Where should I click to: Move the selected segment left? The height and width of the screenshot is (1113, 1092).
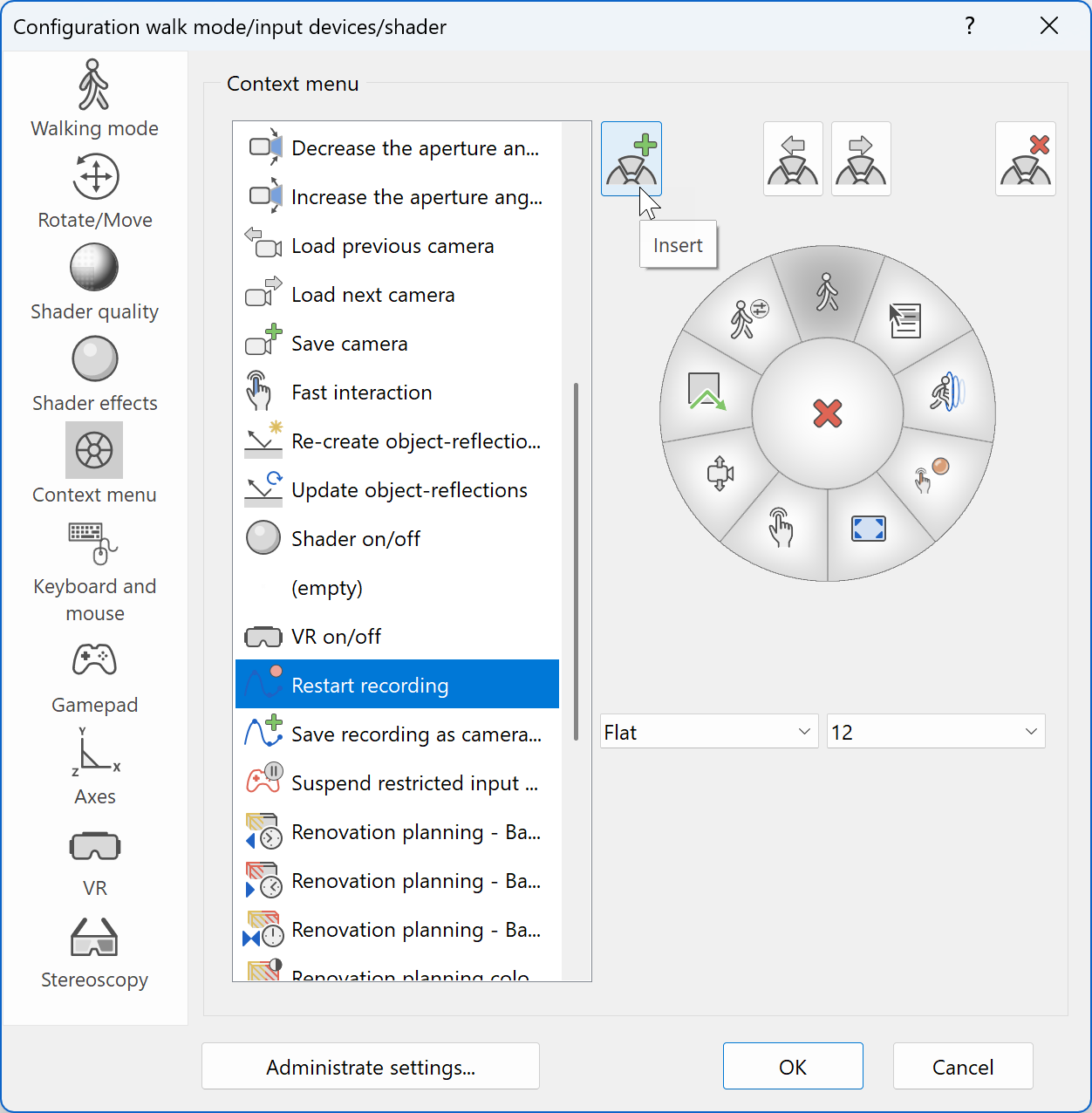point(792,158)
